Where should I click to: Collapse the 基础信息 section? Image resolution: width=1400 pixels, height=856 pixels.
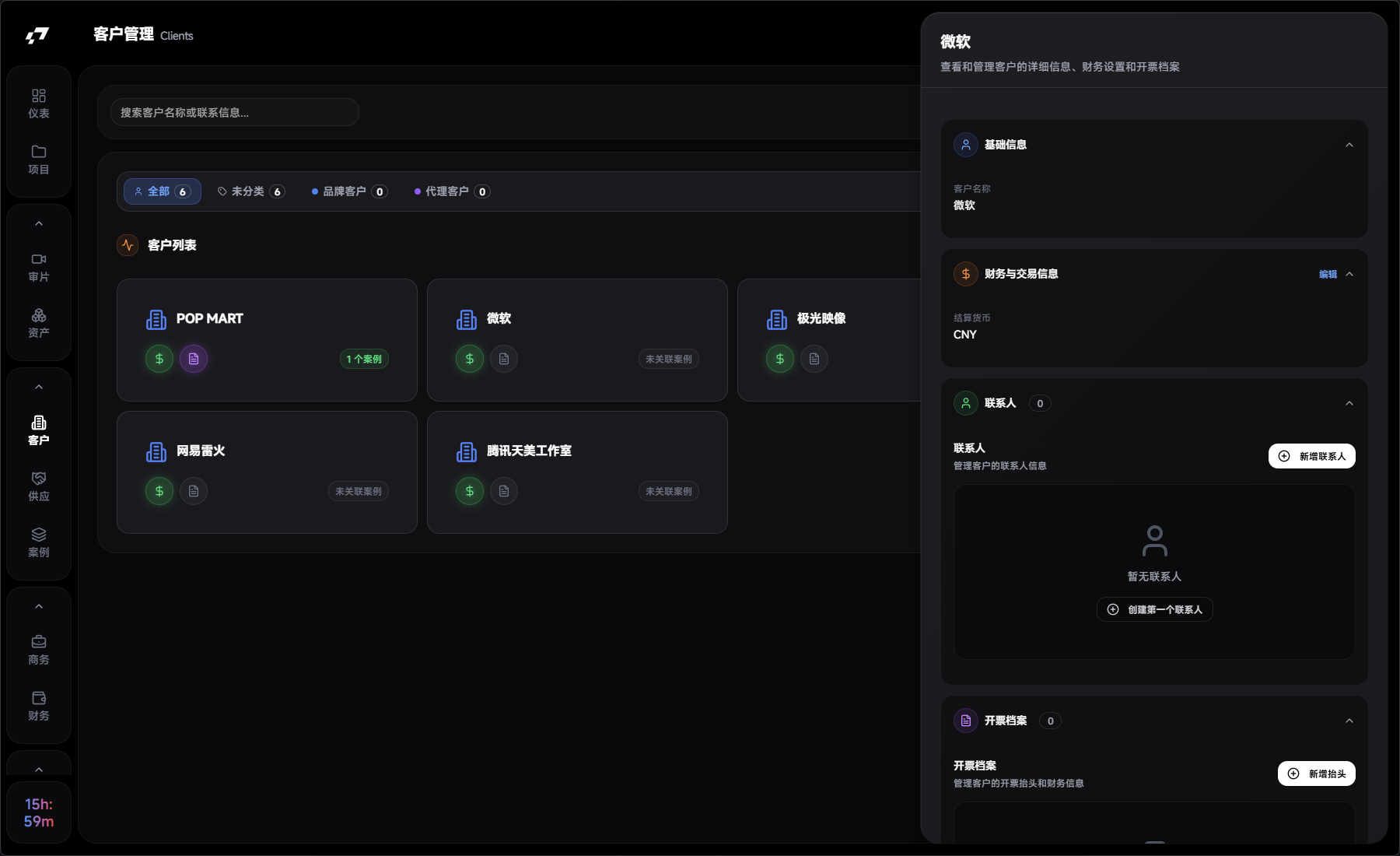tap(1349, 145)
